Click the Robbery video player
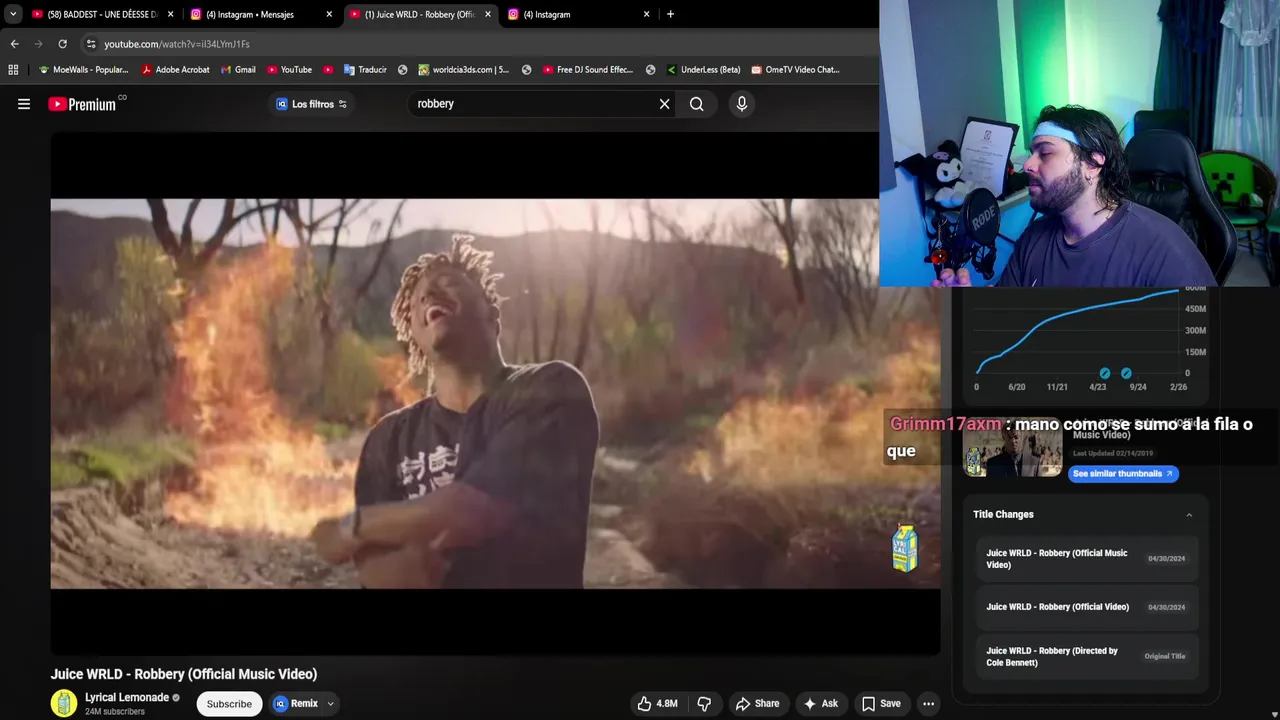Viewport: 1280px width, 720px height. click(495, 394)
